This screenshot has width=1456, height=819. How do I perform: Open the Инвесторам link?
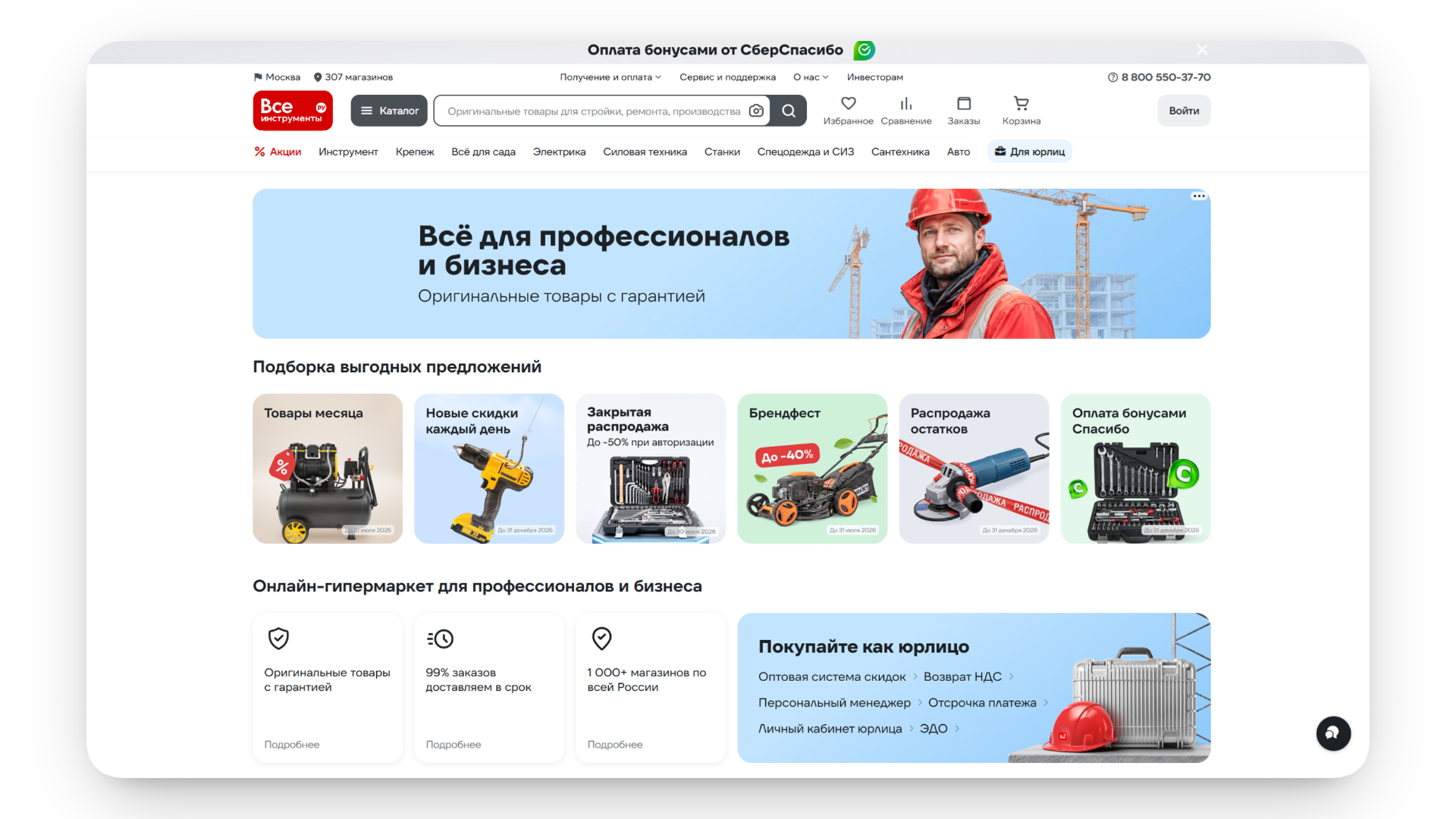[875, 77]
